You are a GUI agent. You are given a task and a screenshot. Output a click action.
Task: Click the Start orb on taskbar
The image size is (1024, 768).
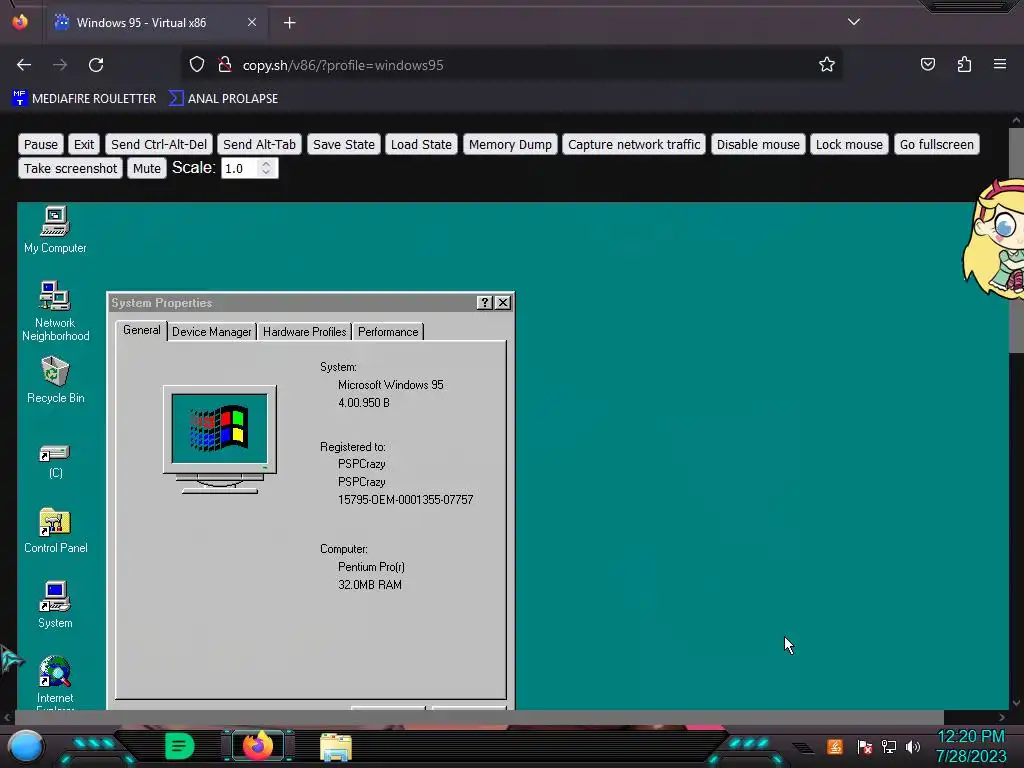point(26,747)
